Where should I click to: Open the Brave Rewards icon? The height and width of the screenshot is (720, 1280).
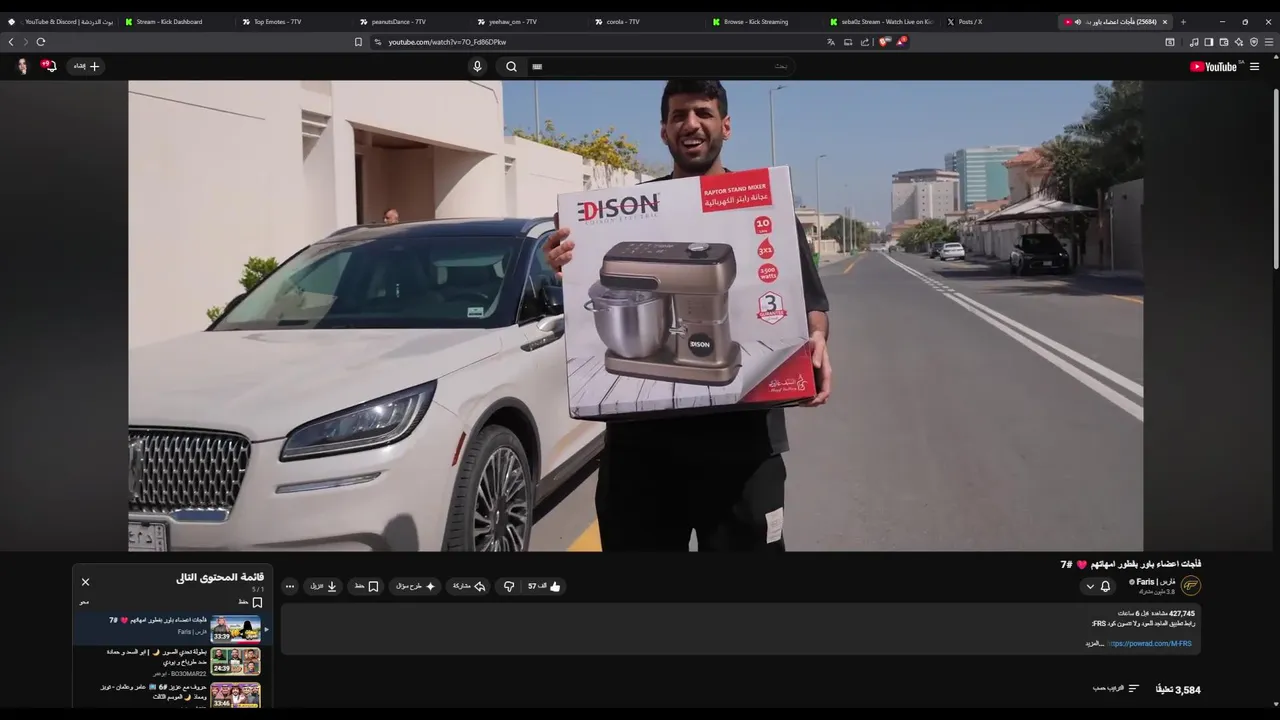900,42
